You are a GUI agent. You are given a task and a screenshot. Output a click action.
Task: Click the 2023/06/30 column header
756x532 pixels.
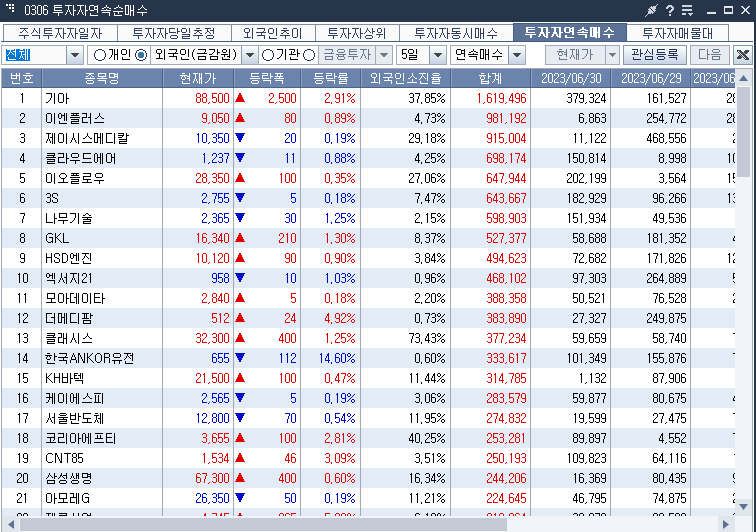[x=571, y=78]
